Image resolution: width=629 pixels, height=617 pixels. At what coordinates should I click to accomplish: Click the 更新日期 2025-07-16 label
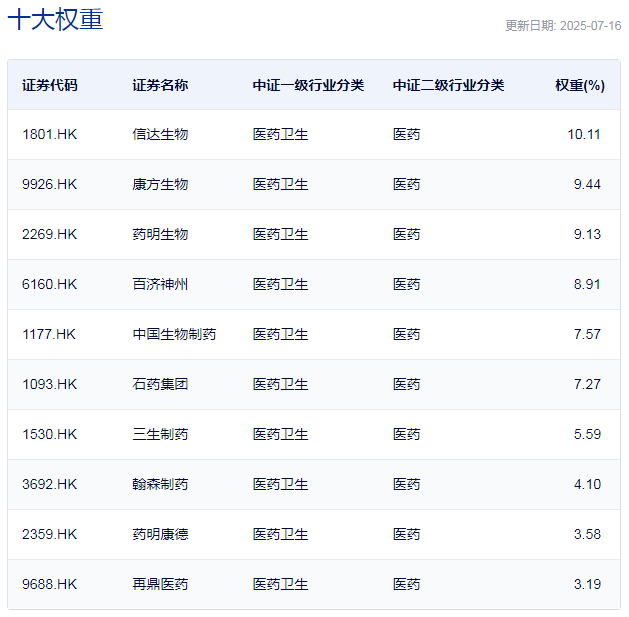tap(562, 26)
